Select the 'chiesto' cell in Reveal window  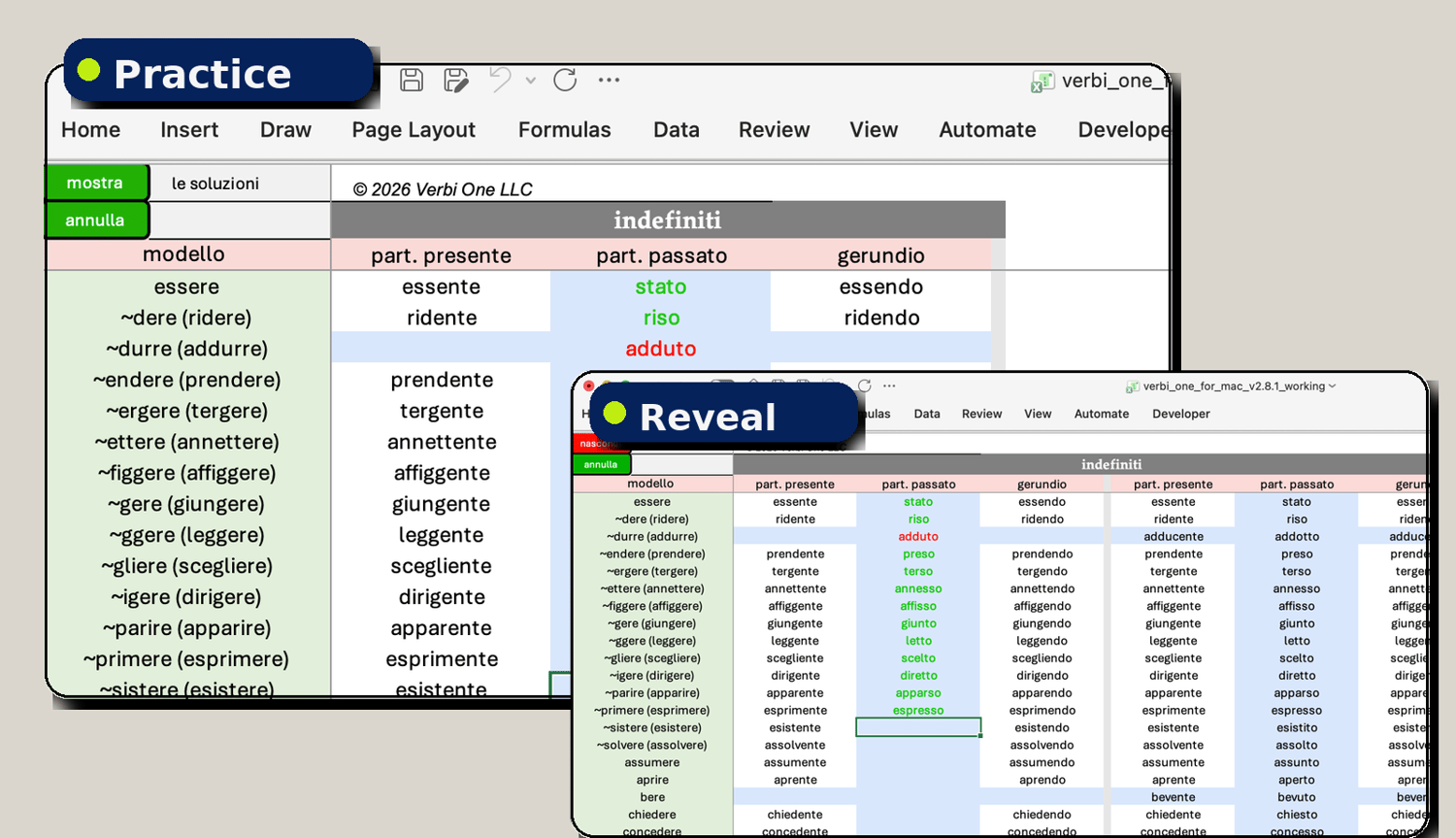pyautogui.click(x=1297, y=815)
